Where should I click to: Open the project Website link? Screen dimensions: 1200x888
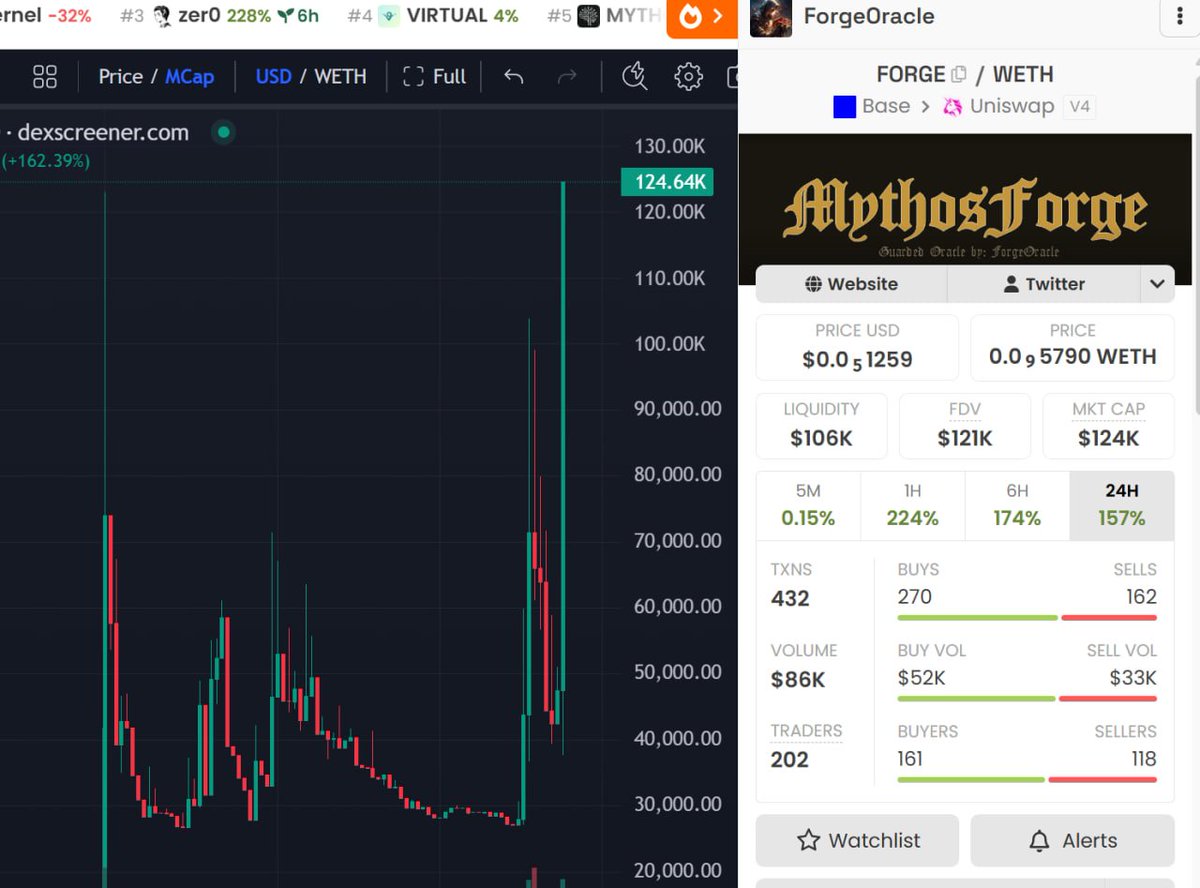(851, 284)
